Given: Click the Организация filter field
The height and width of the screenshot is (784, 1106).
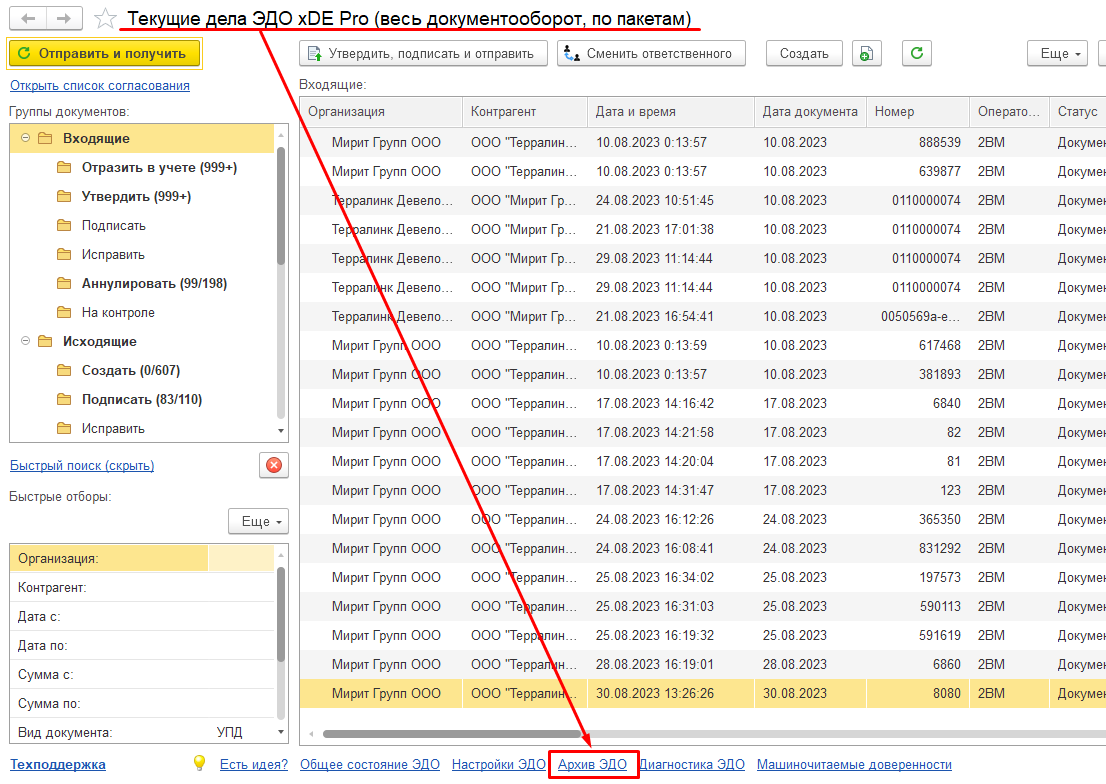Looking at the screenshot, I should (x=142, y=558).
